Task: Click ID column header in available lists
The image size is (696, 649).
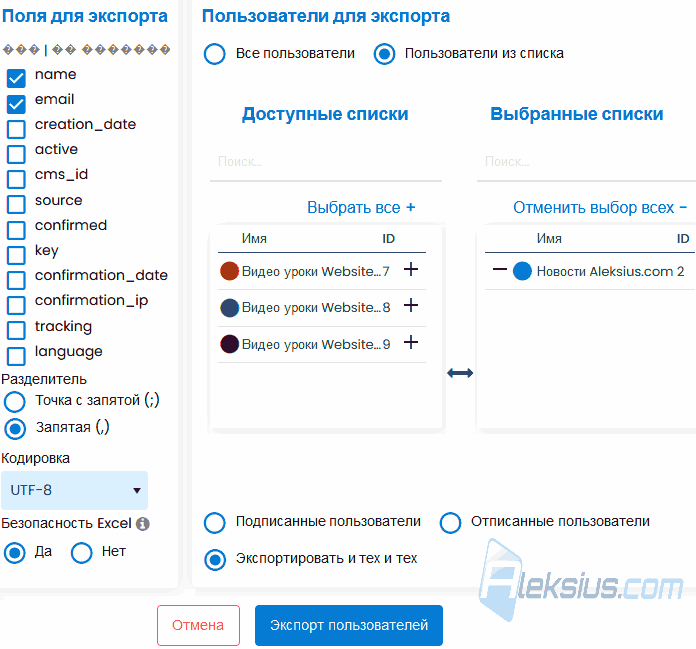Action: [x=388, y=239]
